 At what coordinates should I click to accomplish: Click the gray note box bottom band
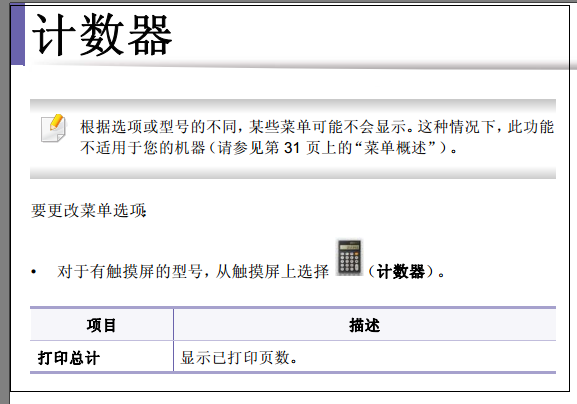pos(293,173)
